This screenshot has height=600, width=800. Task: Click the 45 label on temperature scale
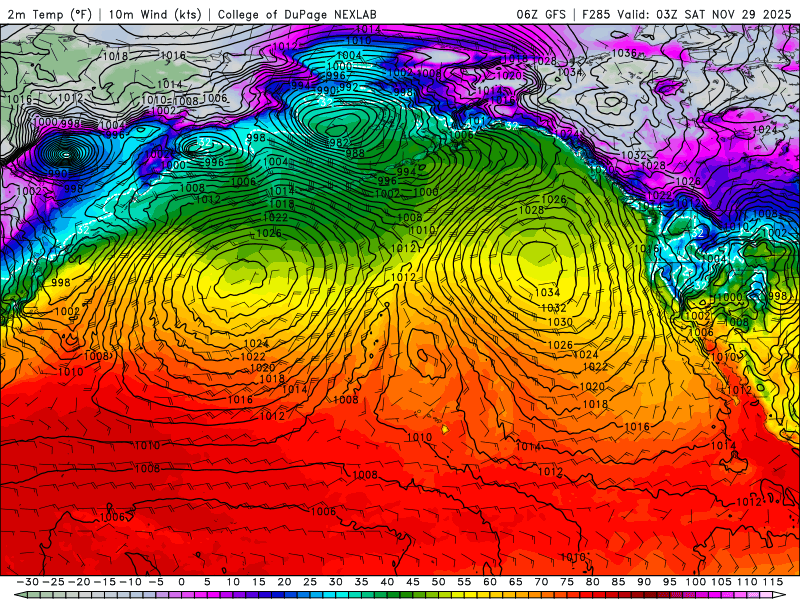pos(413,582)
